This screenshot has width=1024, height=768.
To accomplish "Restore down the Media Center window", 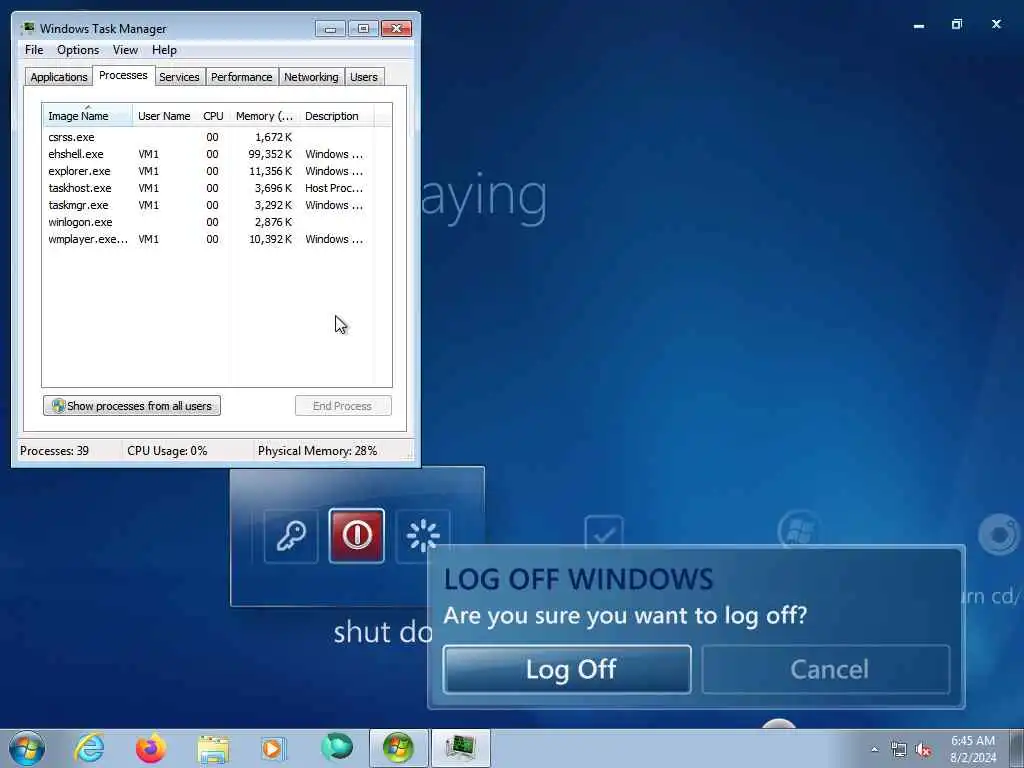I will (x=957, y=24).
